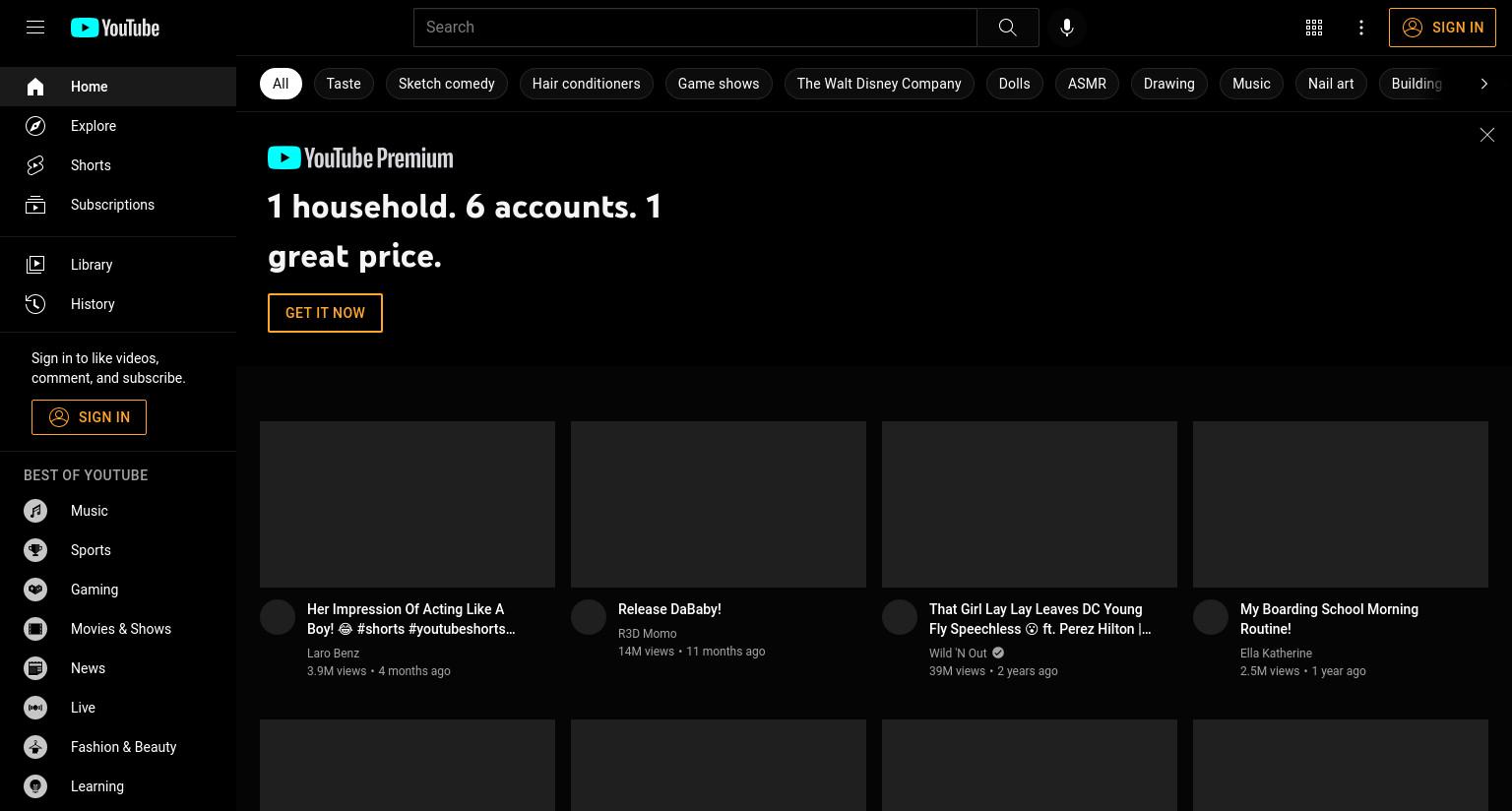
Task: Click Ella Katherine channel avatar
Action: [1211, 617]
